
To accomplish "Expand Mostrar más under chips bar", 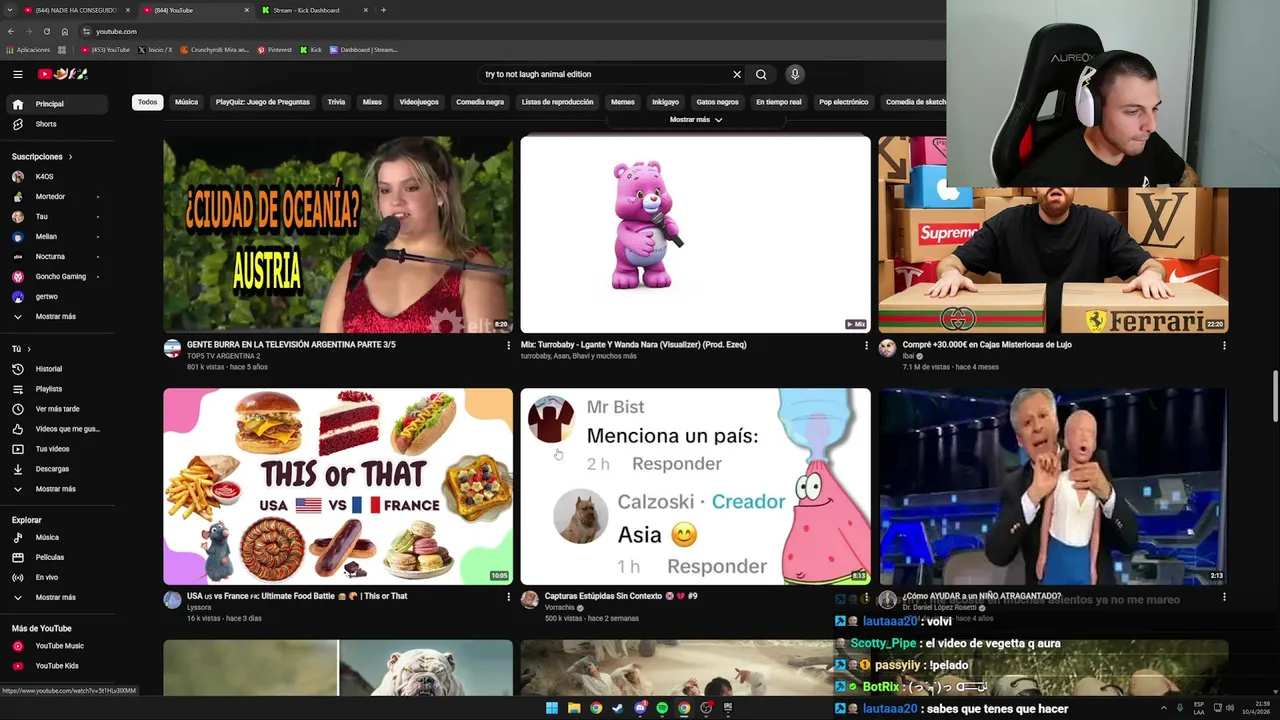I will [696, 120].
